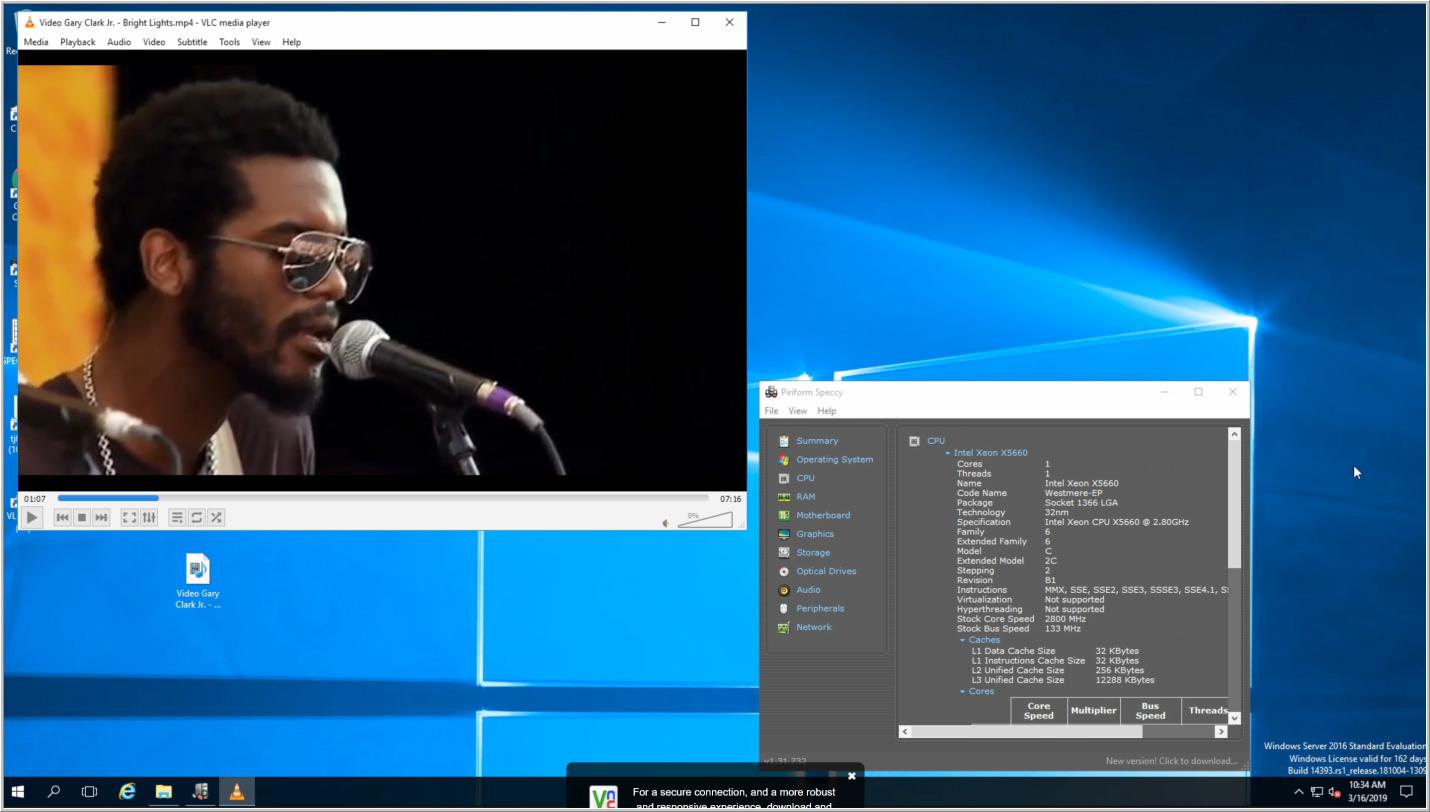The width and height of the screenshot is (1430, 812).
Task: Select Motherboard icon in Speccy sidebar
Action: 784,516
